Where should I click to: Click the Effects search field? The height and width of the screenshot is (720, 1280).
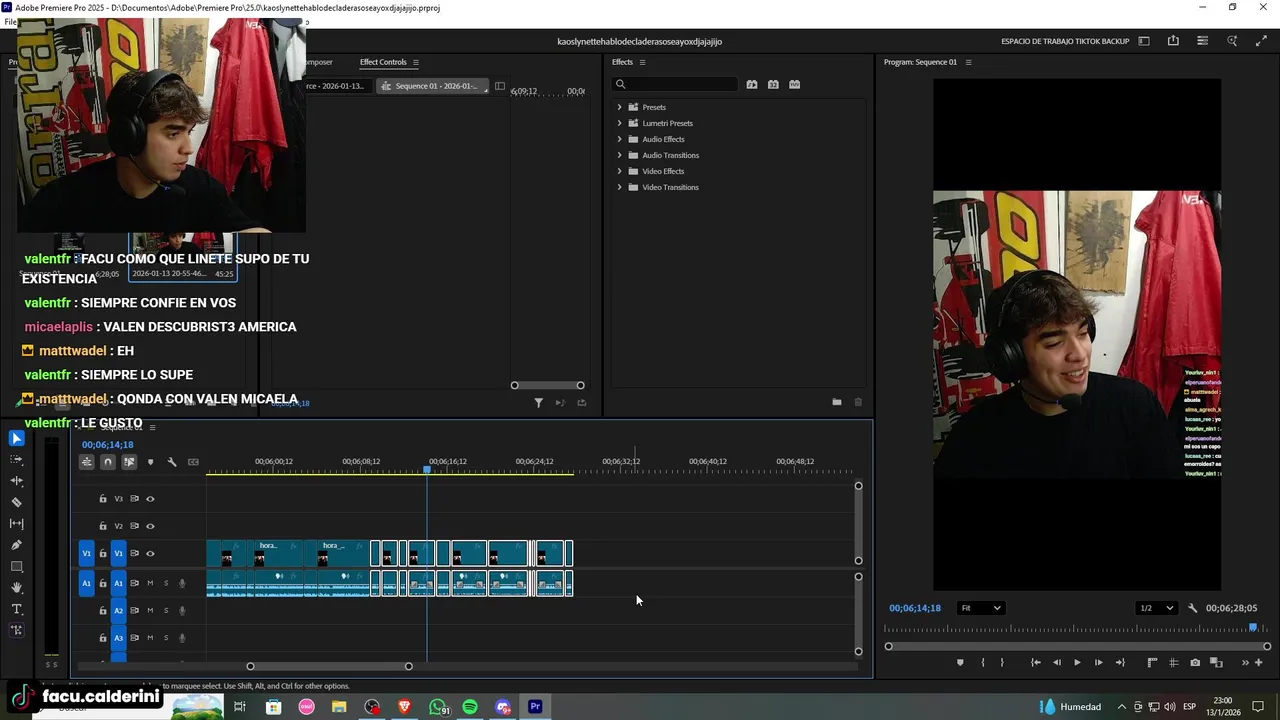click(677, 85)
